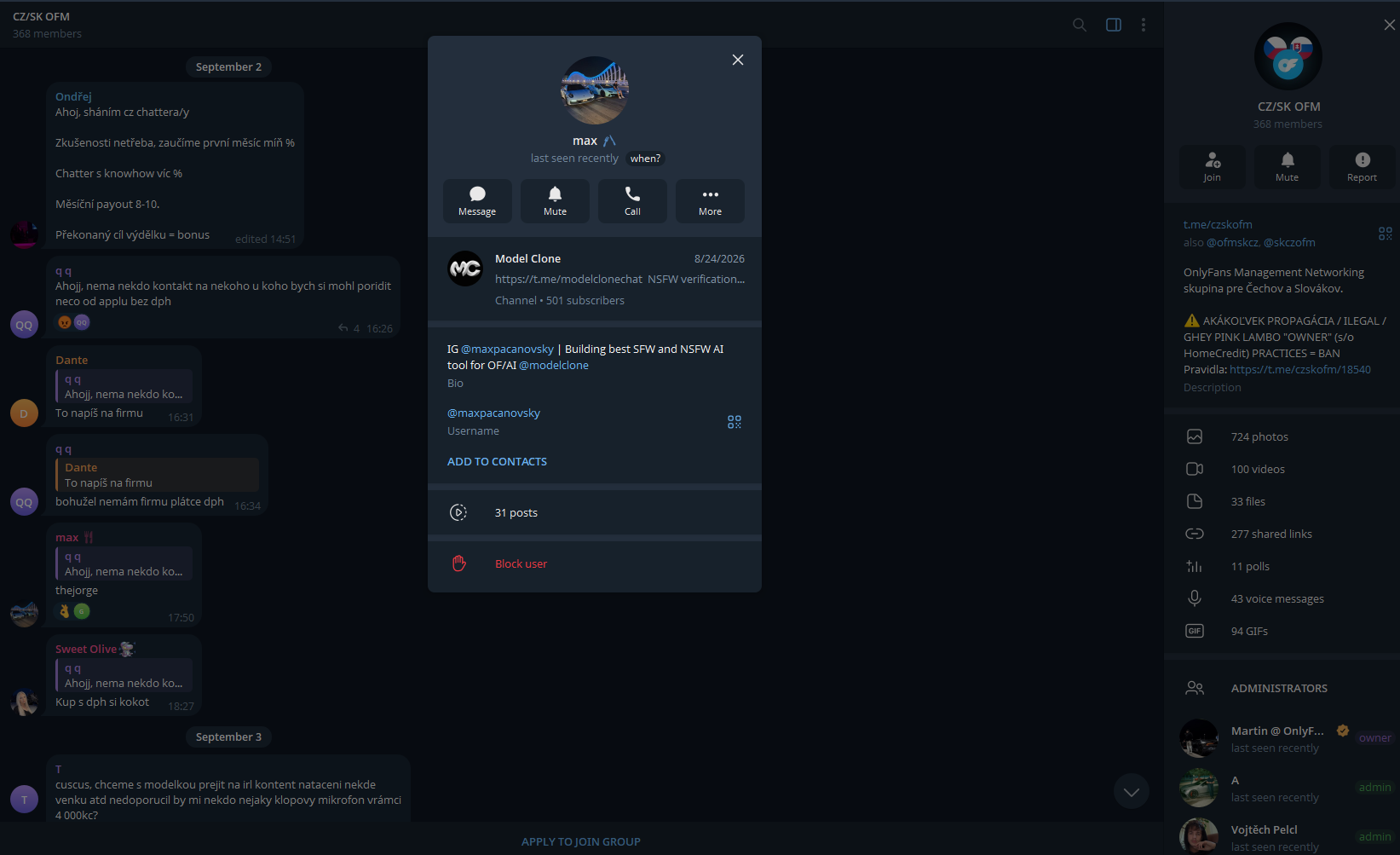Report the CZ/SK OFM group
Viewport: 1400px width, 855px height.
click(1363, 166)
